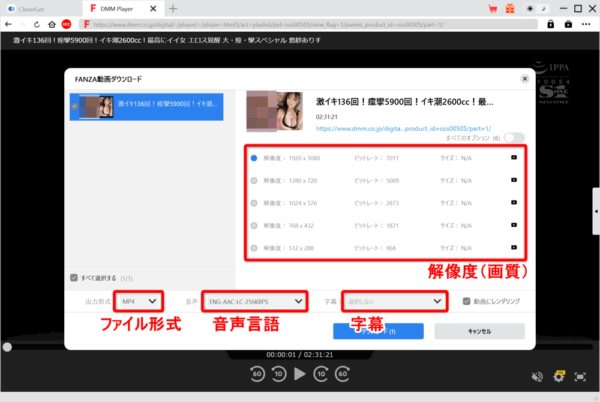This screenshot has height=402, width=600.
Task: Click the 02:31:21 duration text
Action: [x=326, y=117]
